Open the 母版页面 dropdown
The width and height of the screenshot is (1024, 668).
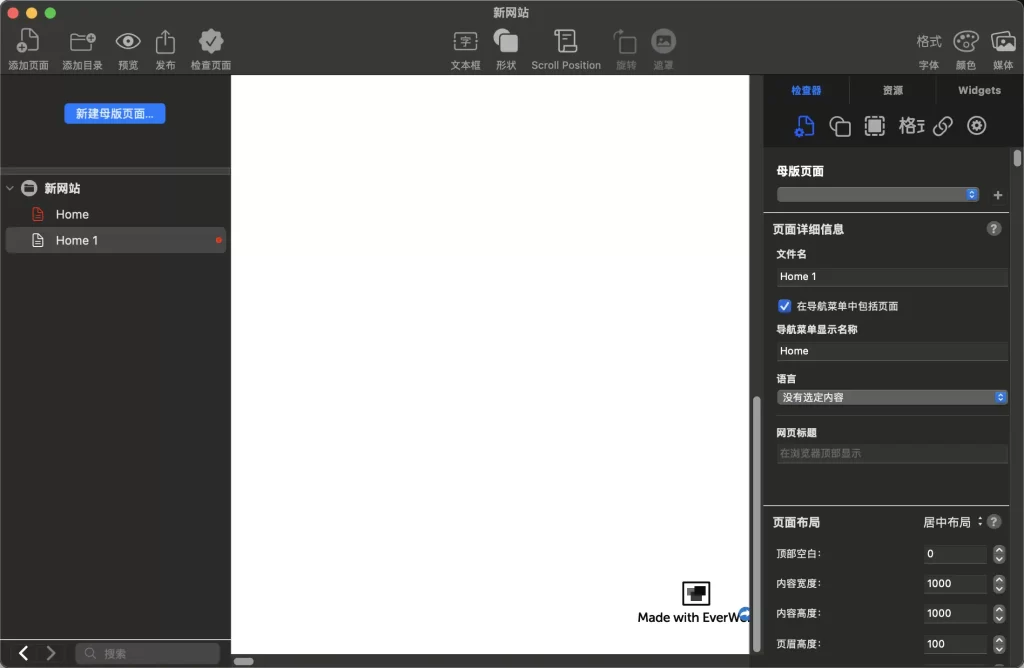[878, 195]
